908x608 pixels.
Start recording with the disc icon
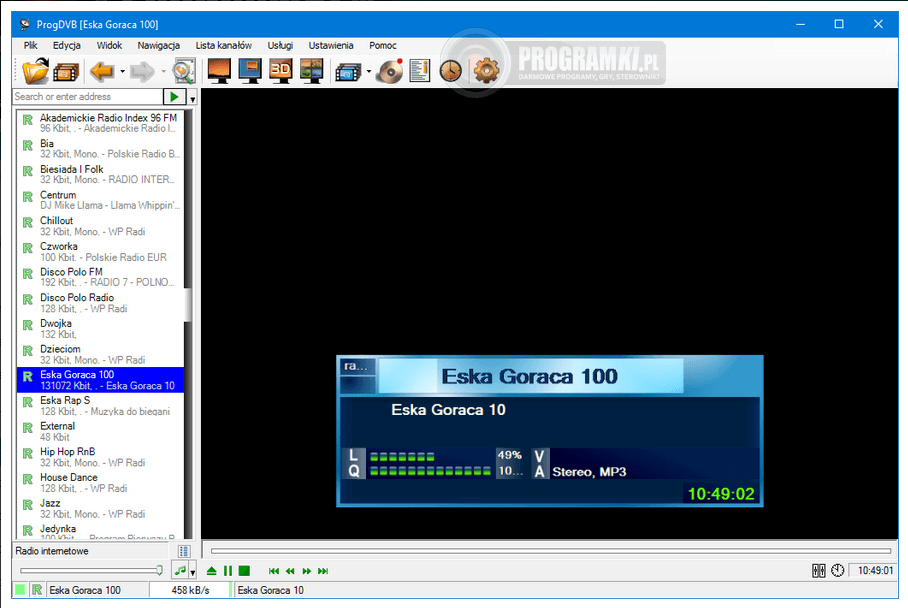(390, 71)
